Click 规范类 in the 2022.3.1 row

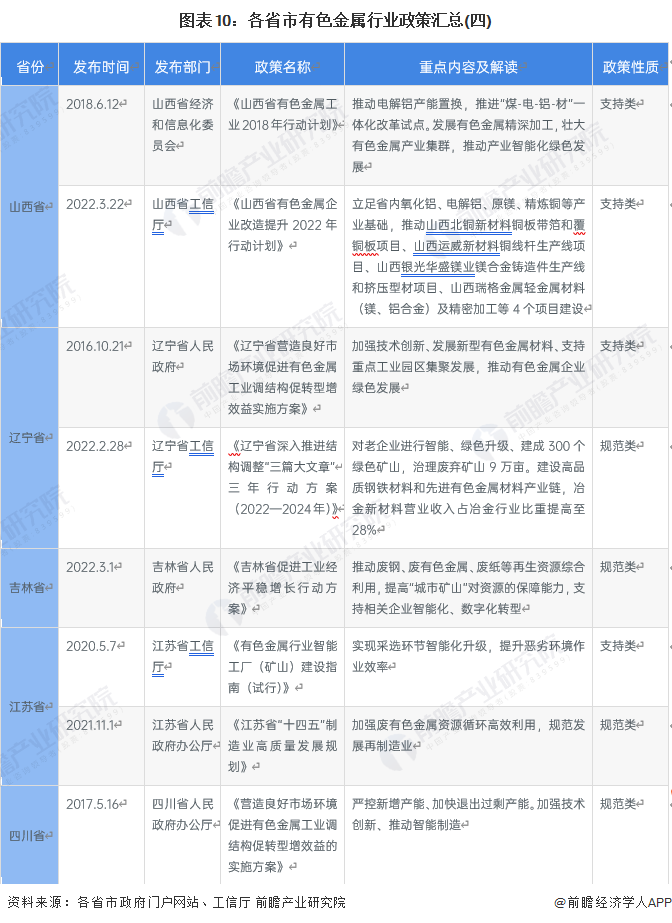618,567
